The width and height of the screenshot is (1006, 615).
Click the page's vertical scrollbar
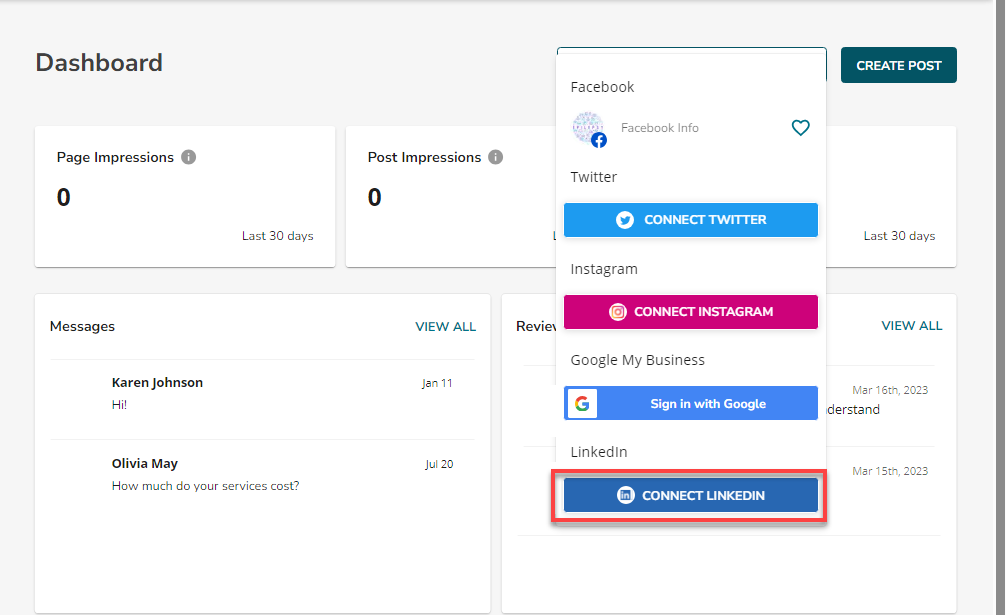point(1000,308)
